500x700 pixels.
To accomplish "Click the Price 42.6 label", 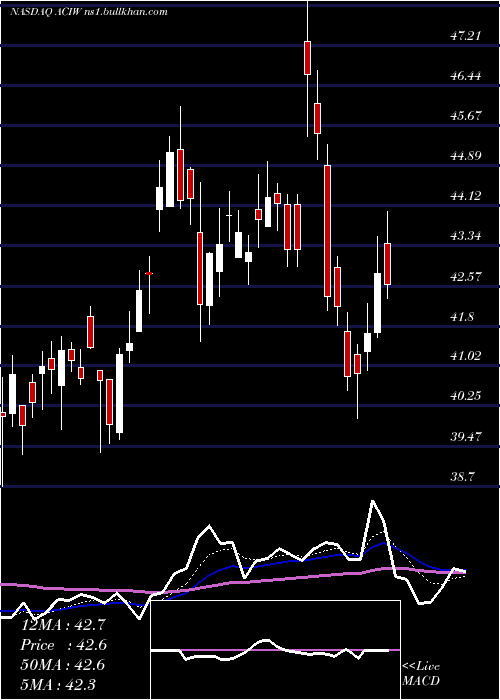I will (x=63, y=644).
